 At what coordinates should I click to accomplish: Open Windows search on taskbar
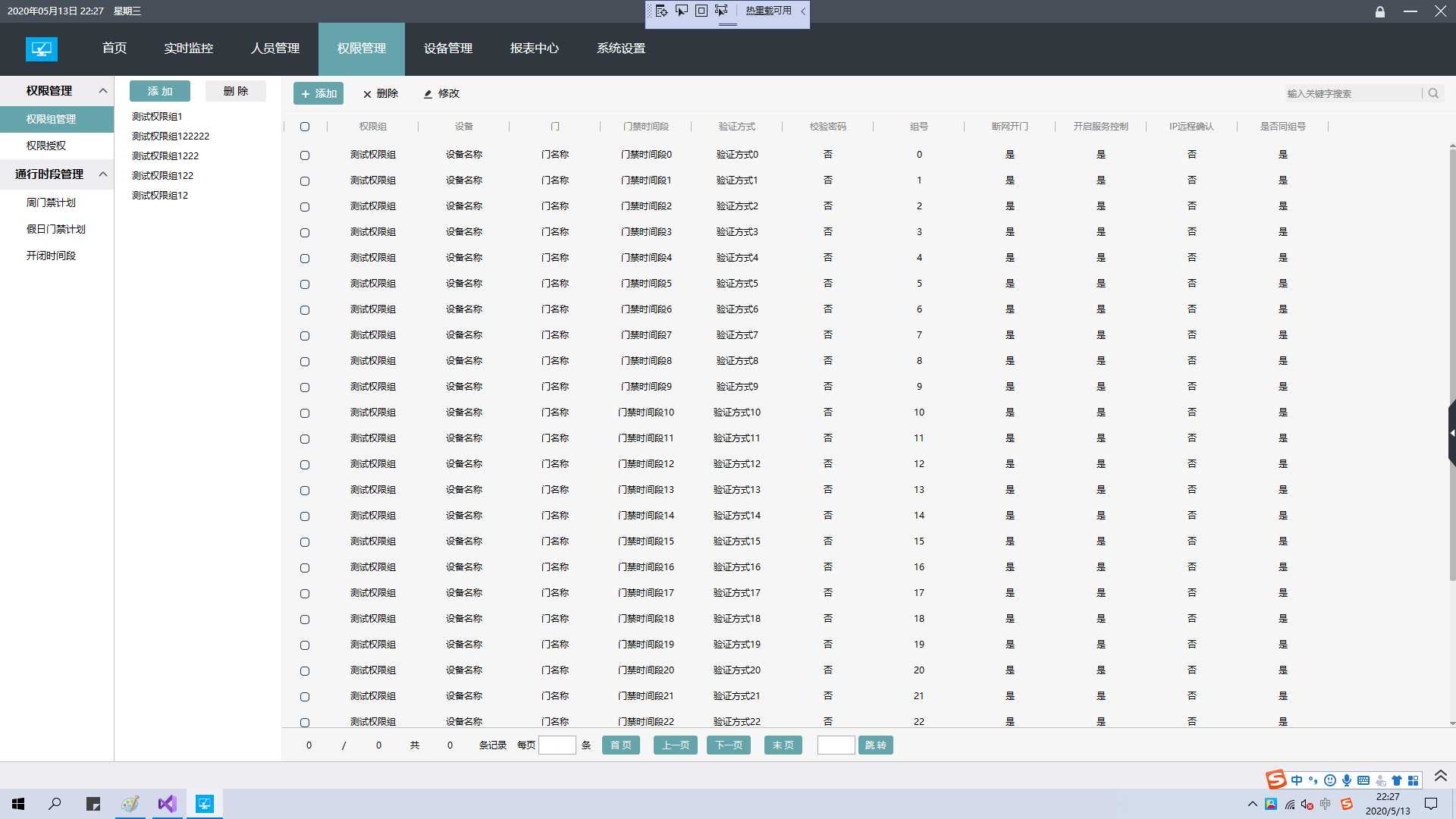point(55,804)
